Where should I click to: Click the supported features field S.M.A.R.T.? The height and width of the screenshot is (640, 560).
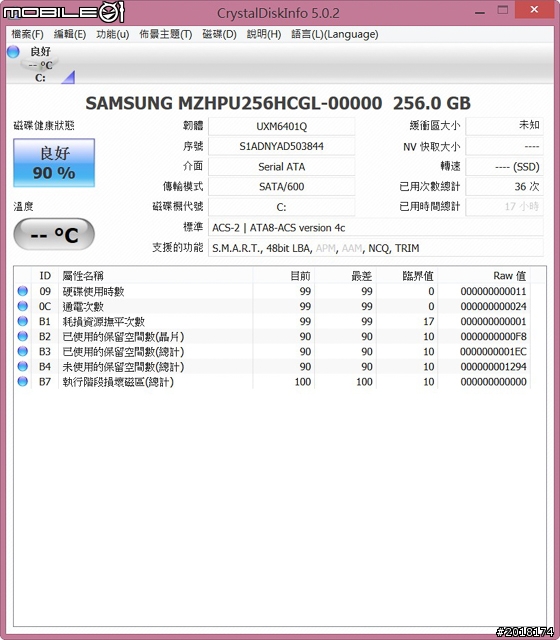pyautogui.click(x=376, y=248)
